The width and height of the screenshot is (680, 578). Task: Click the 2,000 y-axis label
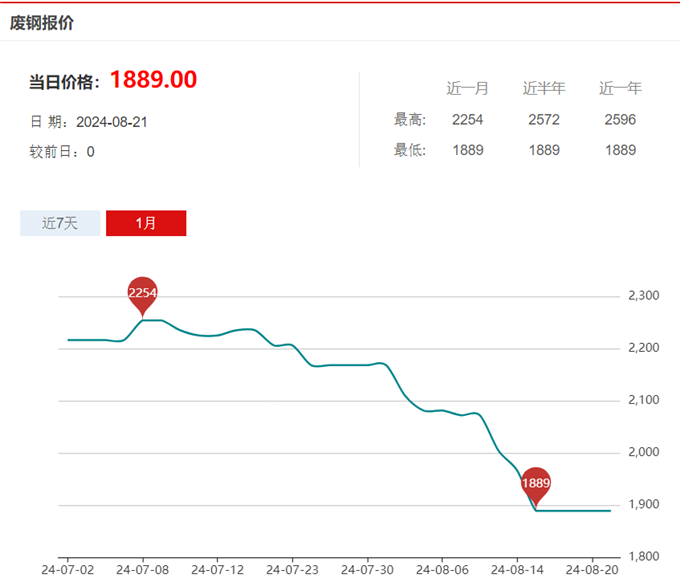pos(643,452)
